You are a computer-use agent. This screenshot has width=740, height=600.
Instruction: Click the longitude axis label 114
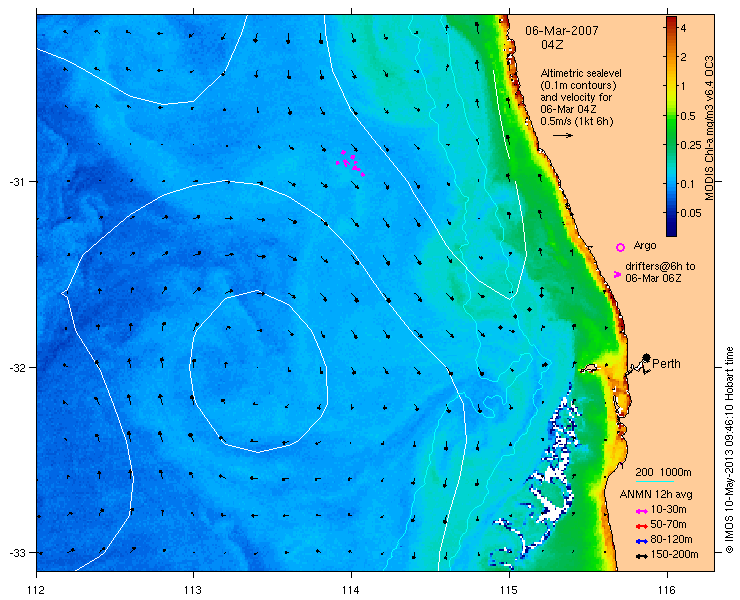pyautogui.click(x=351, y=590)
